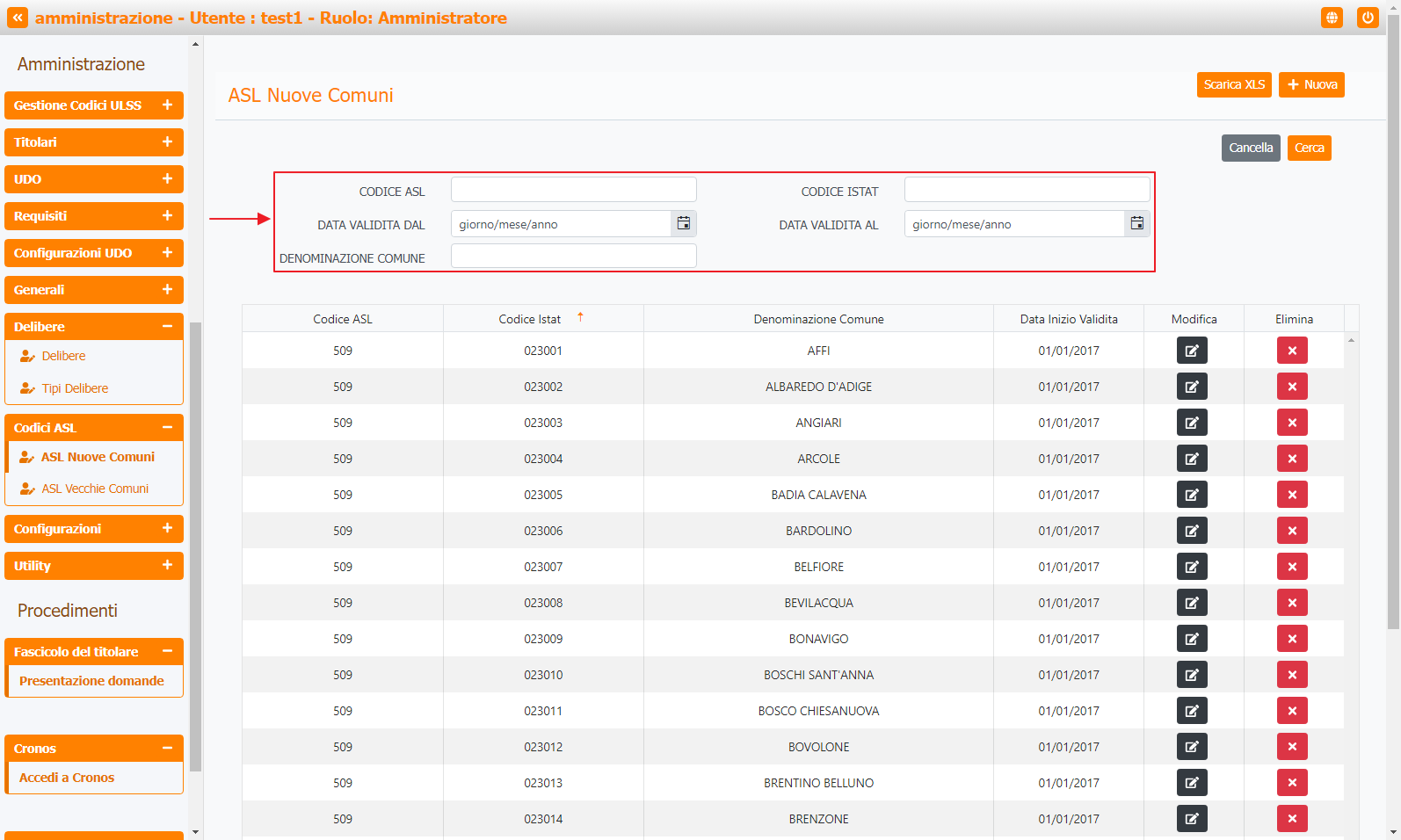Collapse the Delibere menu section
1401x840 pixels.
click(167, 327)
